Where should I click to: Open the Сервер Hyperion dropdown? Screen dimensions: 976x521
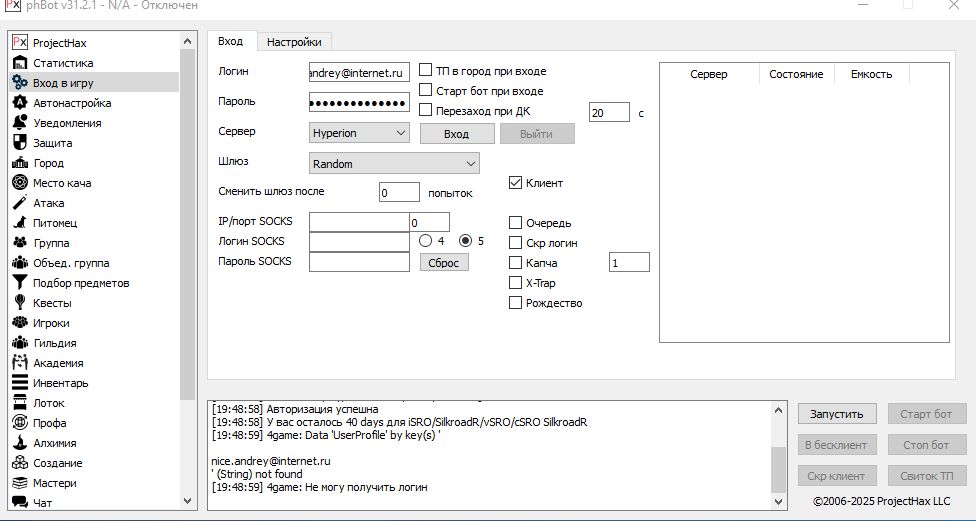click(359, 133)
